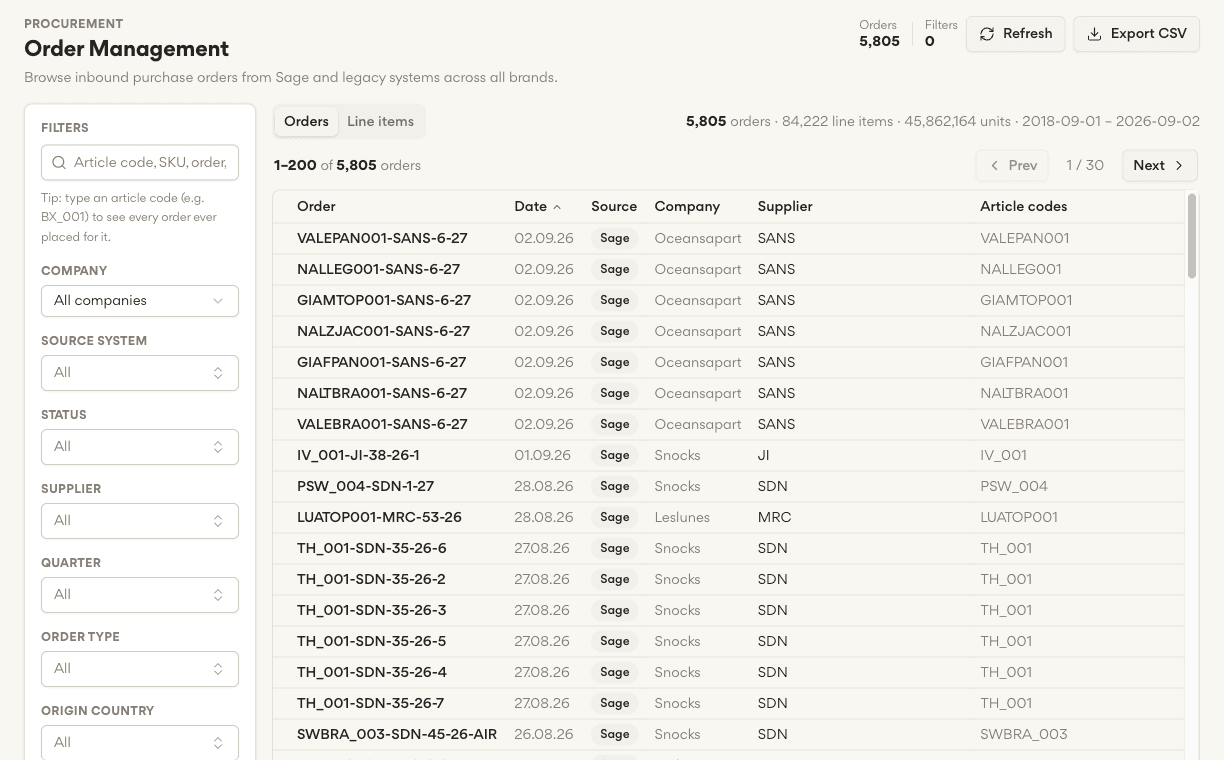Go to the previous page of orders
Screen dimensions: 1224x760
coord(1012,166)
